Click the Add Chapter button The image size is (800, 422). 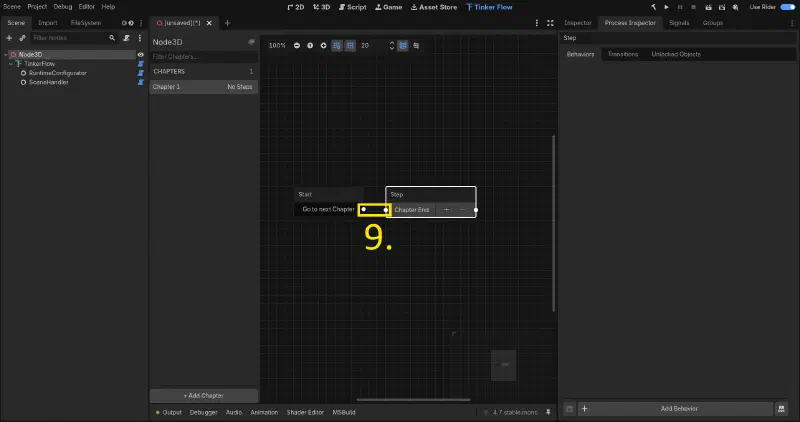[x=204, y=395]
